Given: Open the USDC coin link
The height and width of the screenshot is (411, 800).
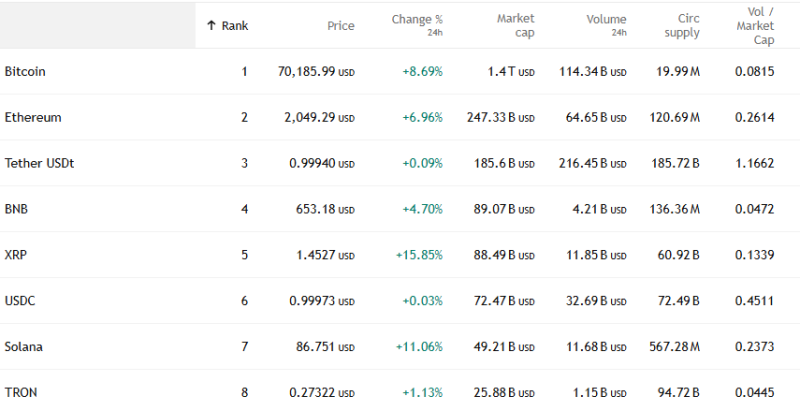Looking at the screenshot, I should (20, 301).
